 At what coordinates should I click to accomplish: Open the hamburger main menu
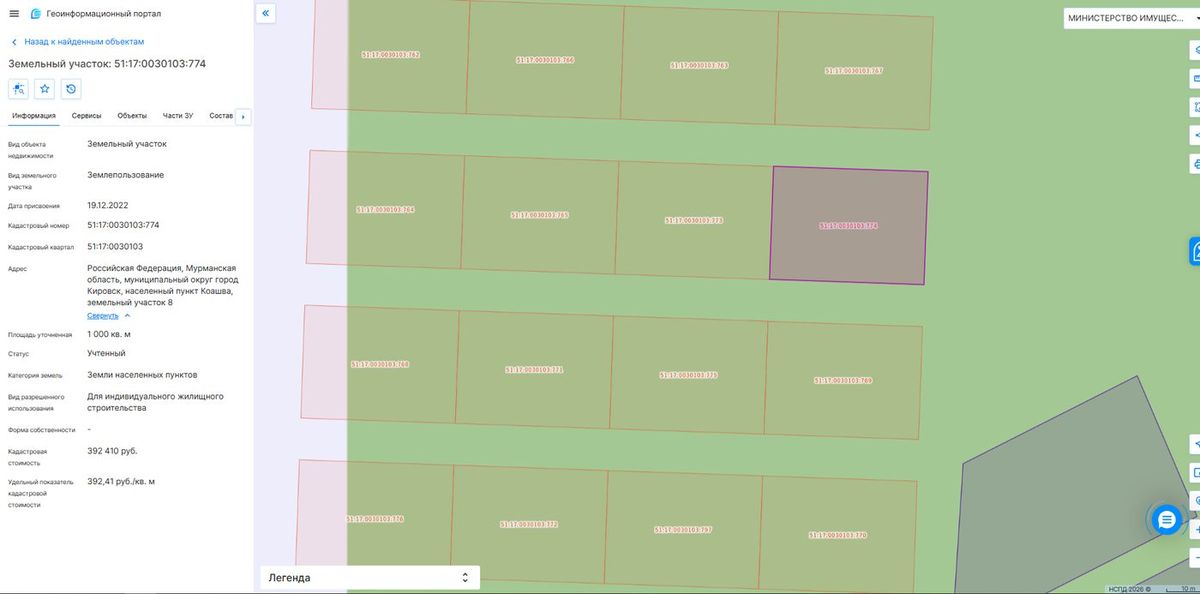point(14,14)
